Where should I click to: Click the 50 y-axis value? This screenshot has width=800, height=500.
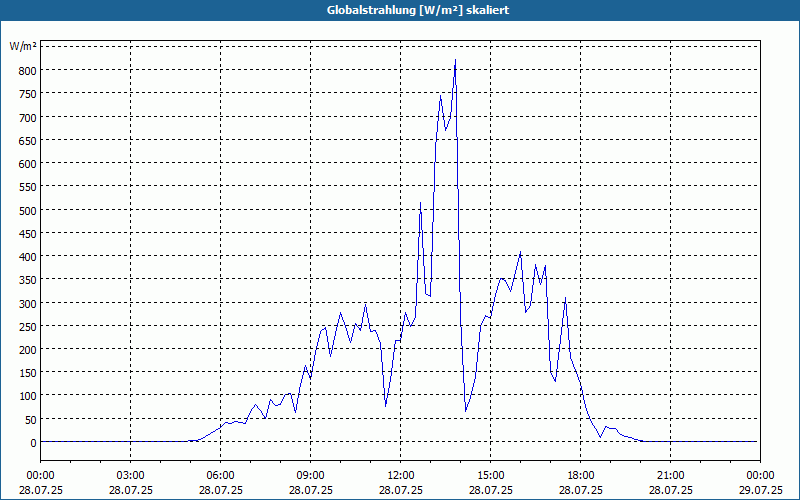31,419
